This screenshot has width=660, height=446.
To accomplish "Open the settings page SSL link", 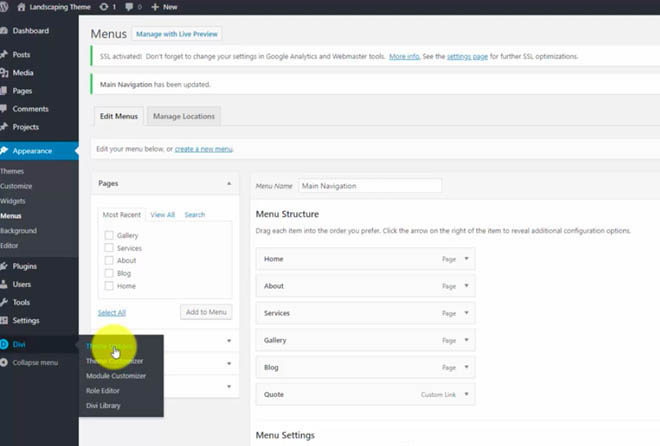I will 467,56.
